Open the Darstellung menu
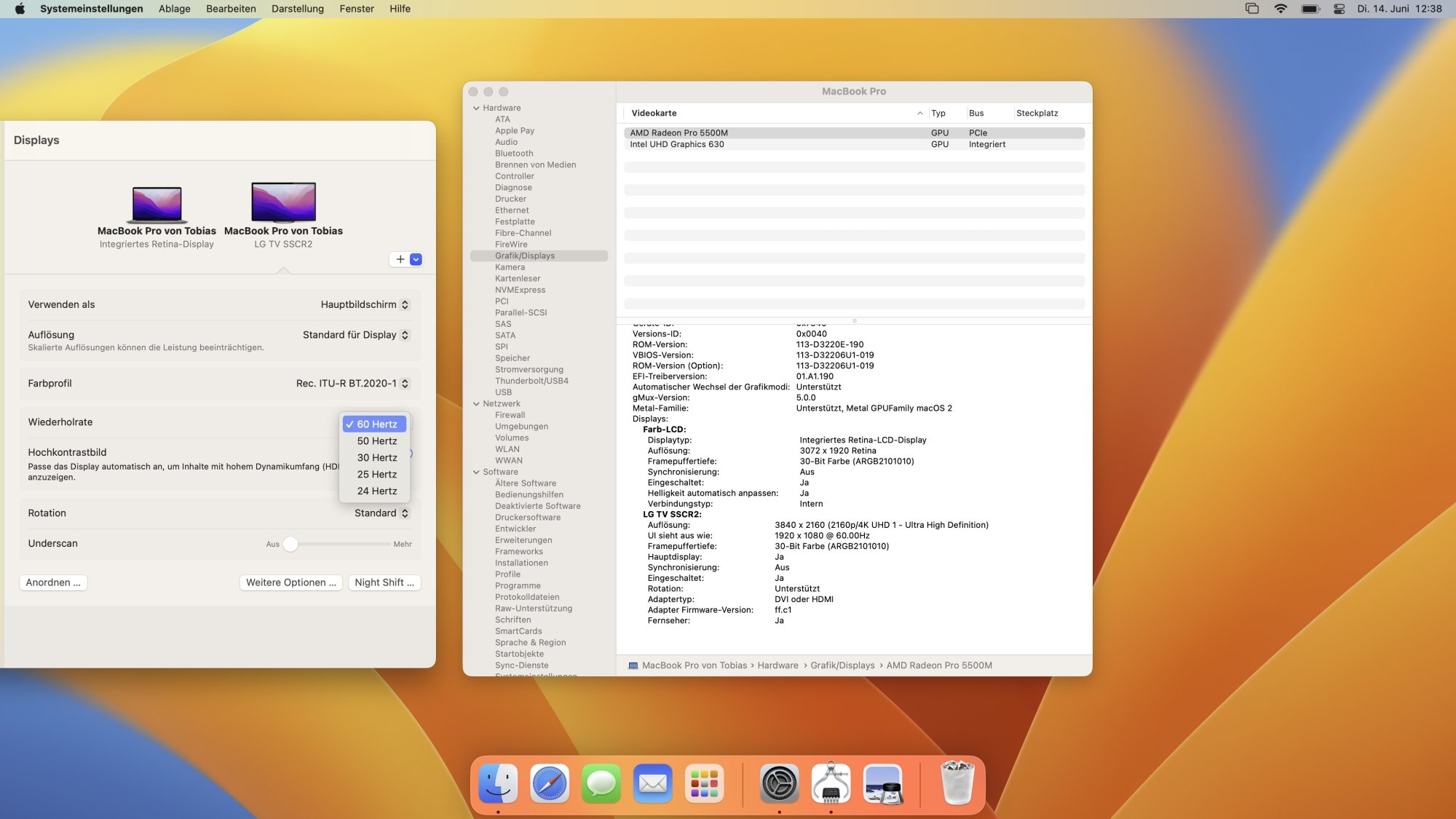Viewport: 1456px width, 819px height. click(297, 9)
